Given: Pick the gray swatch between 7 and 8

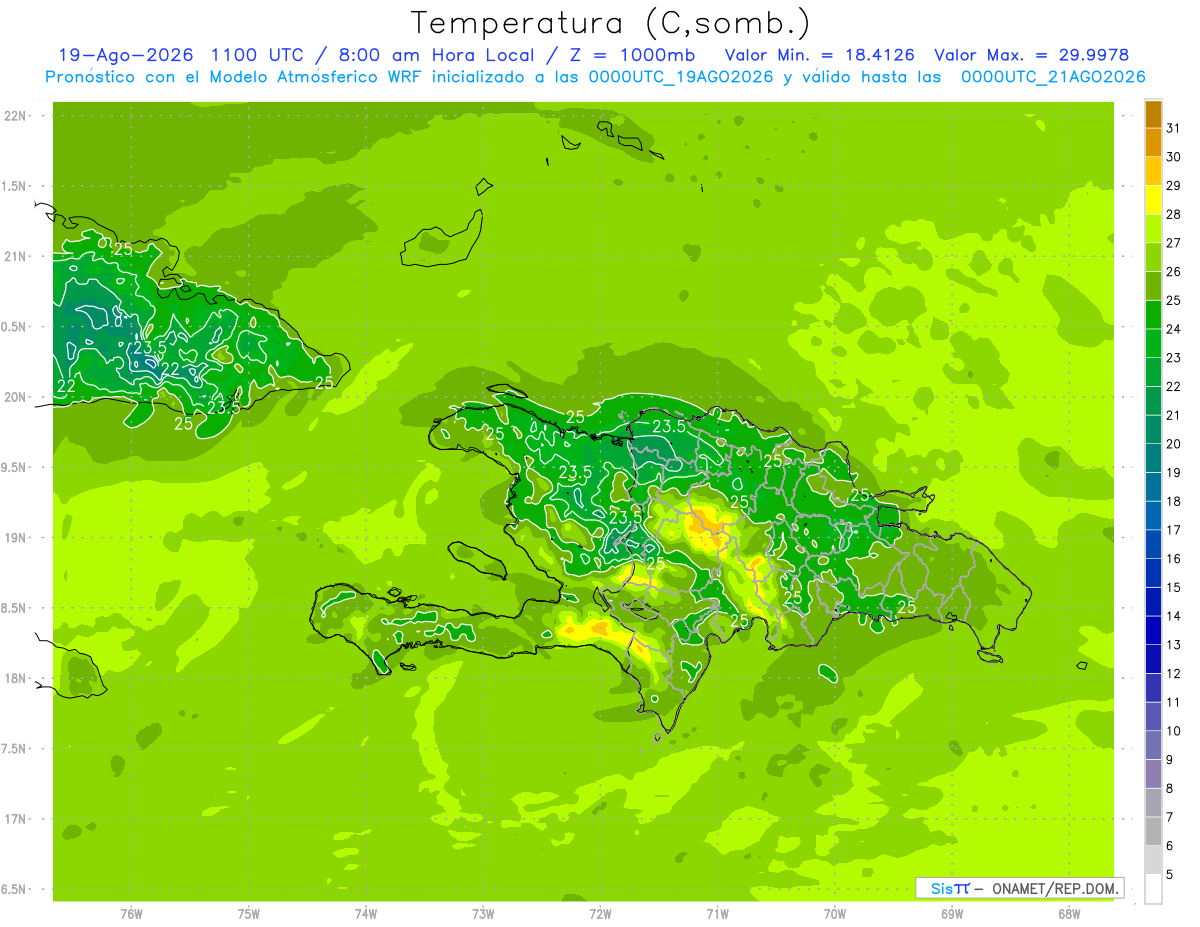Looking at the screenshot, I should 1153,803.
